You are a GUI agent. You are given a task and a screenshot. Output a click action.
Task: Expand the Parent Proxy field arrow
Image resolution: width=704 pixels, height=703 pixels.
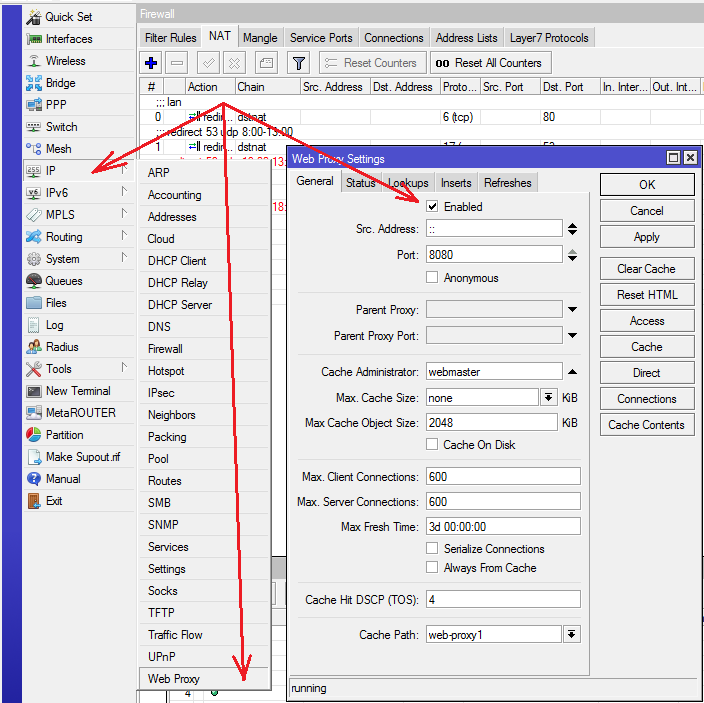(x=572, y=310)
